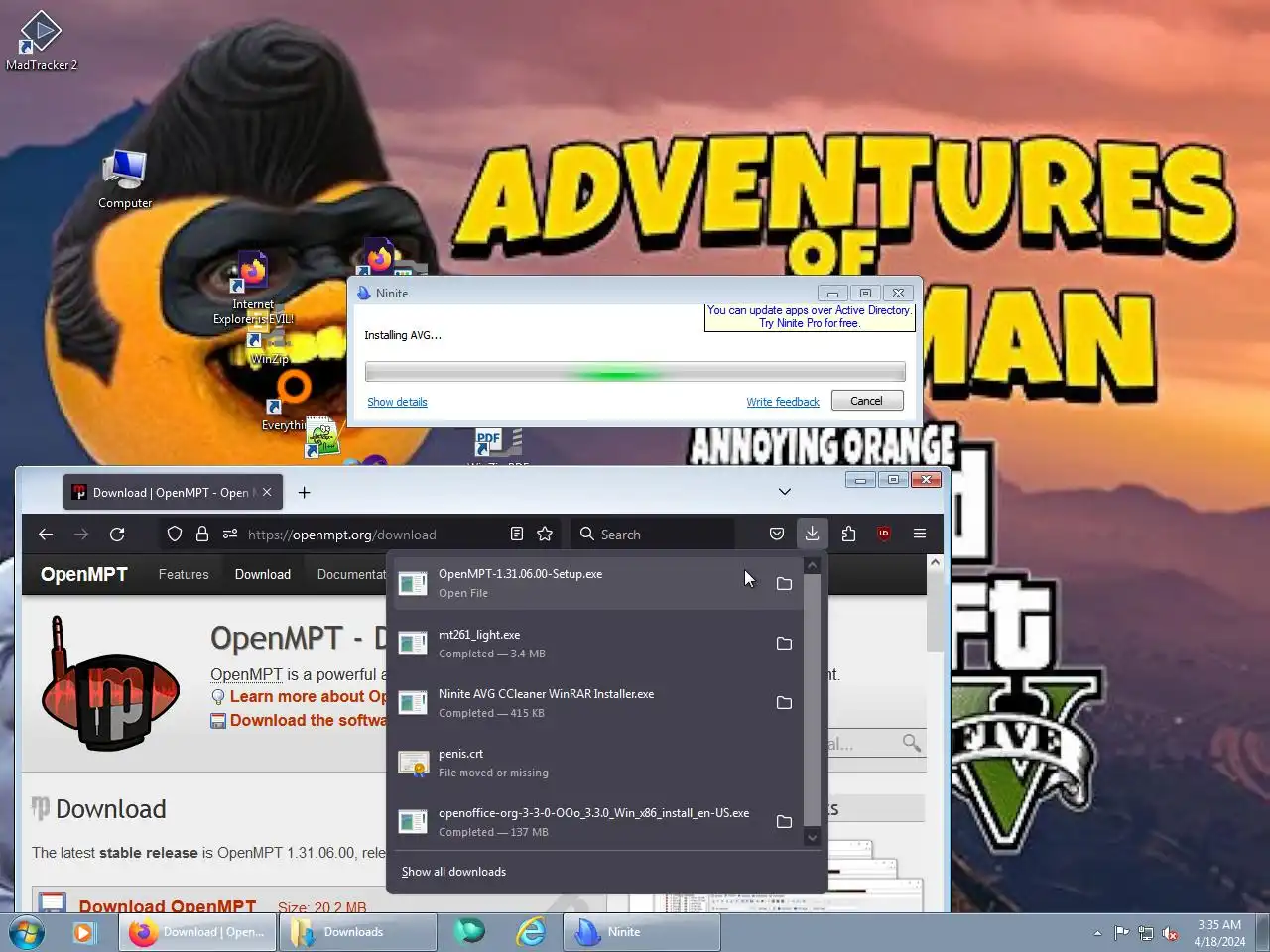Click the Ninite installation progress bar
Screen dimensions: 1270x952
pyautogui.click(x=635, y=372)
